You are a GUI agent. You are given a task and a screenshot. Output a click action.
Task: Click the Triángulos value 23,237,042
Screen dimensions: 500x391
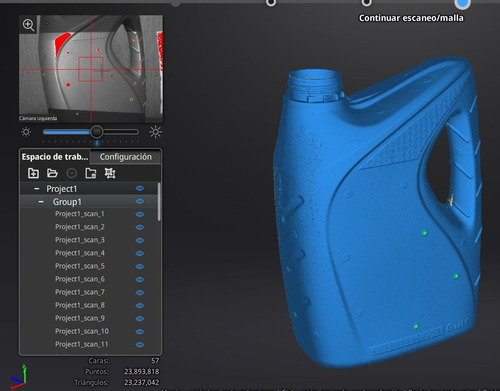tap(141, 382)
